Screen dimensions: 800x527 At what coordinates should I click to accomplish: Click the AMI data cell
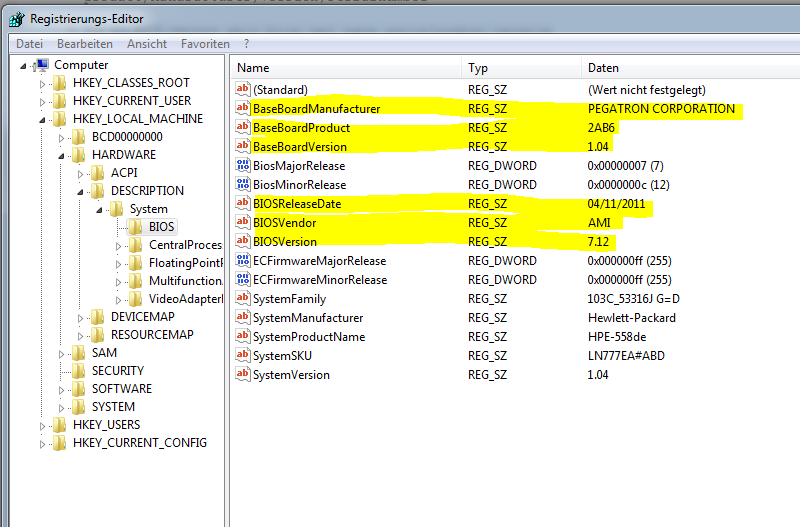pyautogui.click(x=599, y=222)
